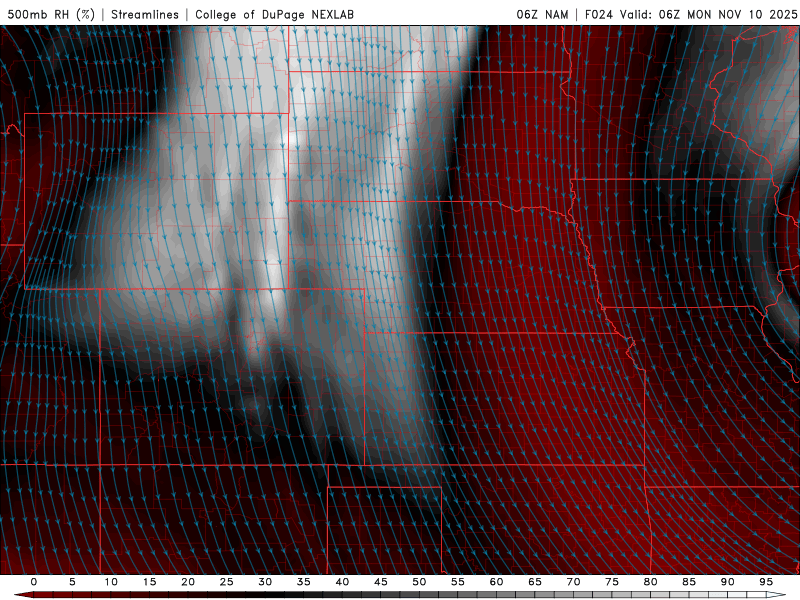Viewport: 800px width, 600px height.
Task: Click the '60' value on color scale
Action: coord(496,582)
